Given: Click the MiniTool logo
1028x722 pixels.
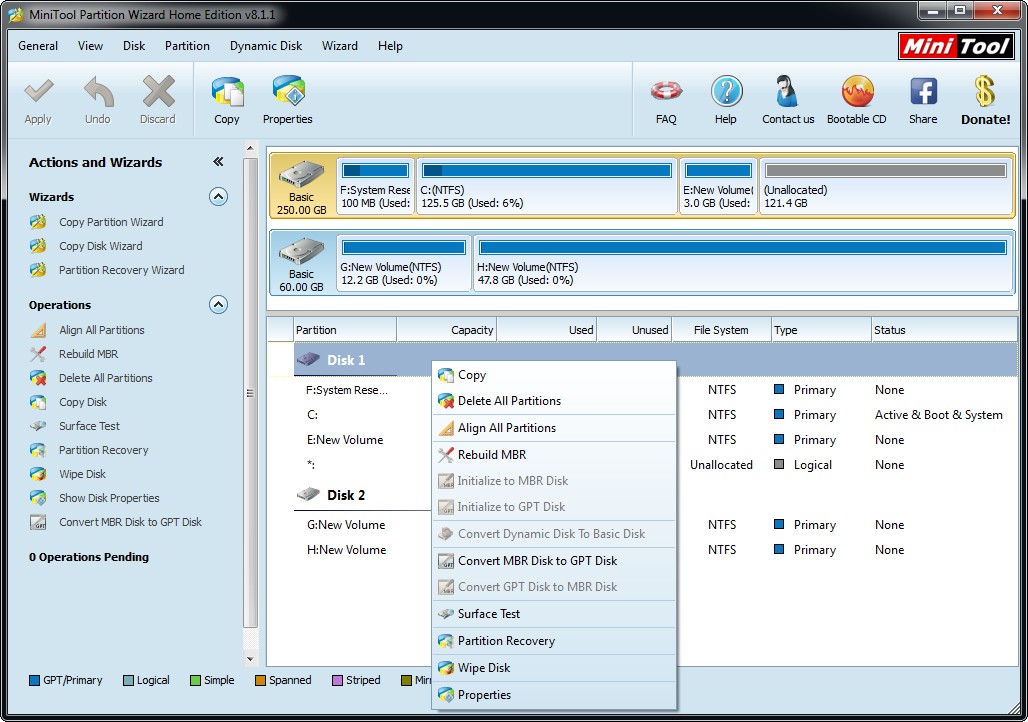Looking at the screenshot, I should (x=956, y=46).
